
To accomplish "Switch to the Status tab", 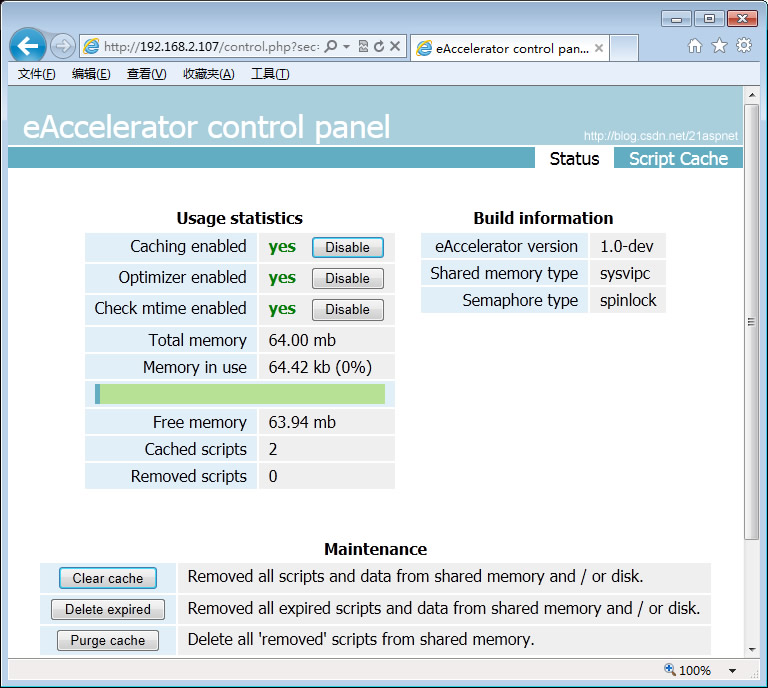I will tap(574, 158).
